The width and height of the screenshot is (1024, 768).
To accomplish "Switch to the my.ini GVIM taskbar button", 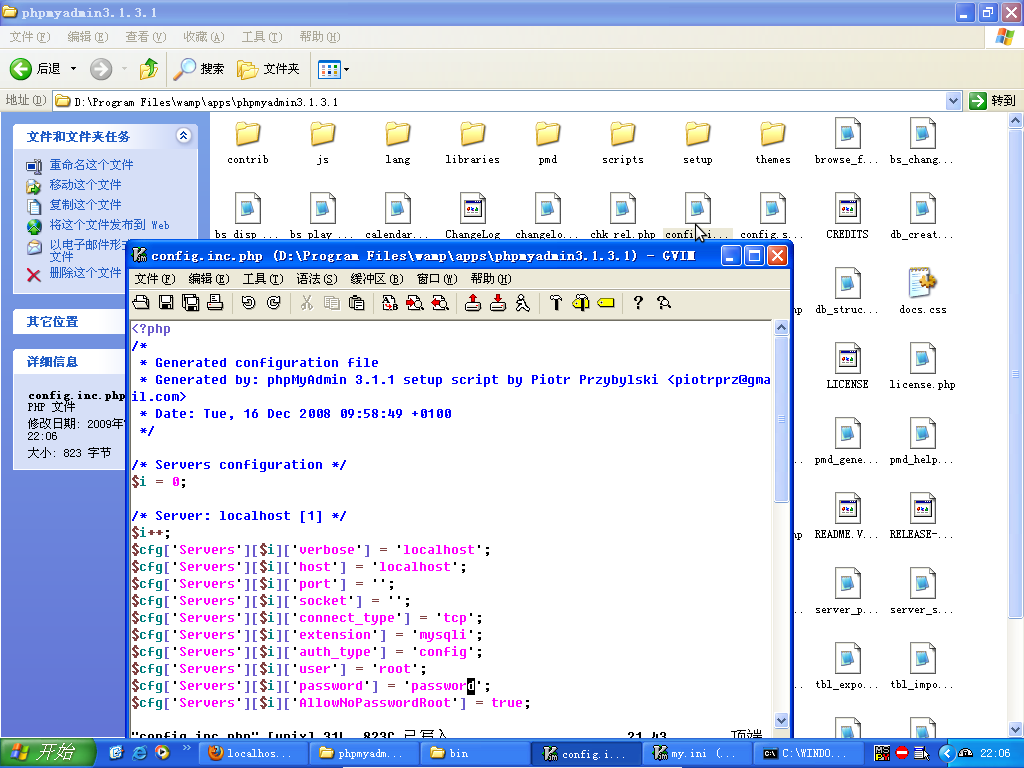I will 696,753.
